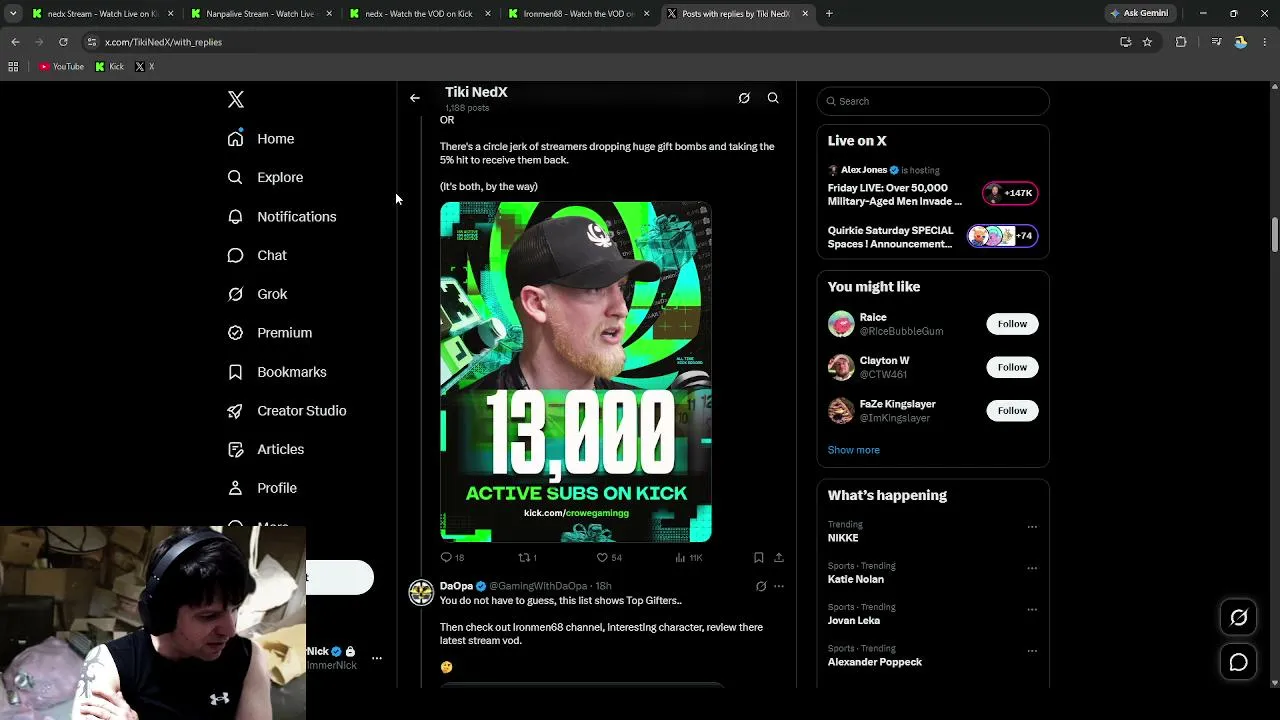Open Profile in the sidebar
The image size is (1280, 720).
pyautogui.click(x=262, y=488)
